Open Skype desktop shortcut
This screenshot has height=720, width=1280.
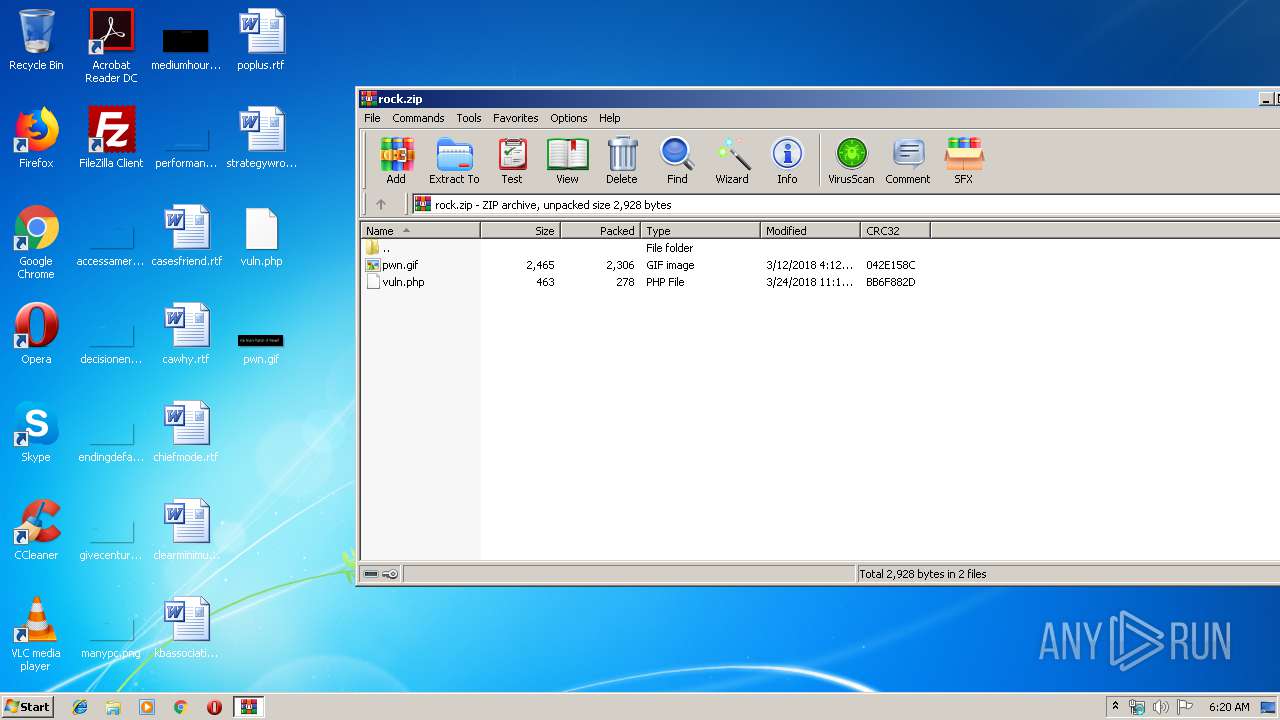[36, 432]
